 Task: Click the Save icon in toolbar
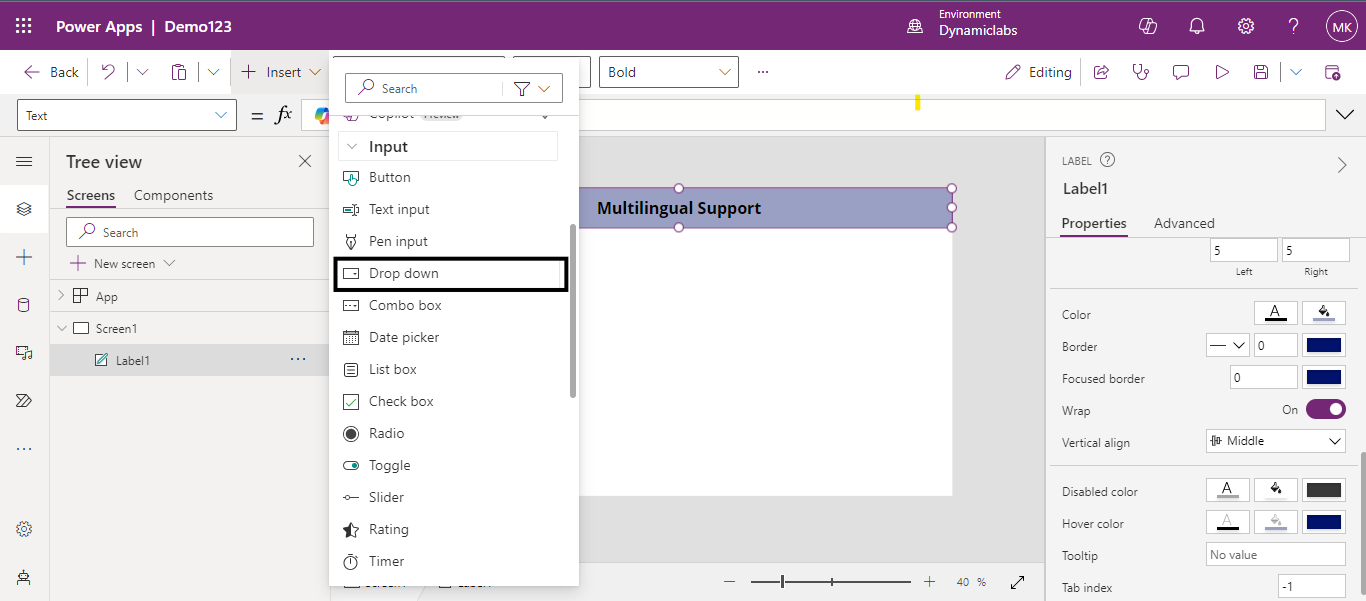point(1261,72)
